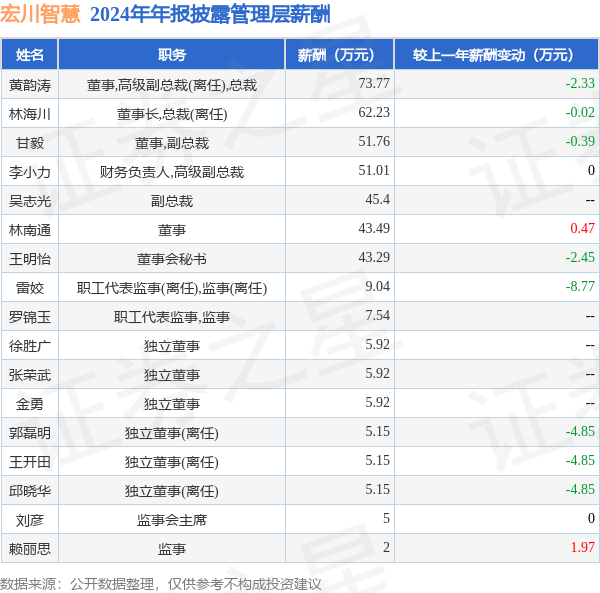Viewport: 600px width, 593px height.
Task: Select the name cell 王明怡
Action: point(29,259)
